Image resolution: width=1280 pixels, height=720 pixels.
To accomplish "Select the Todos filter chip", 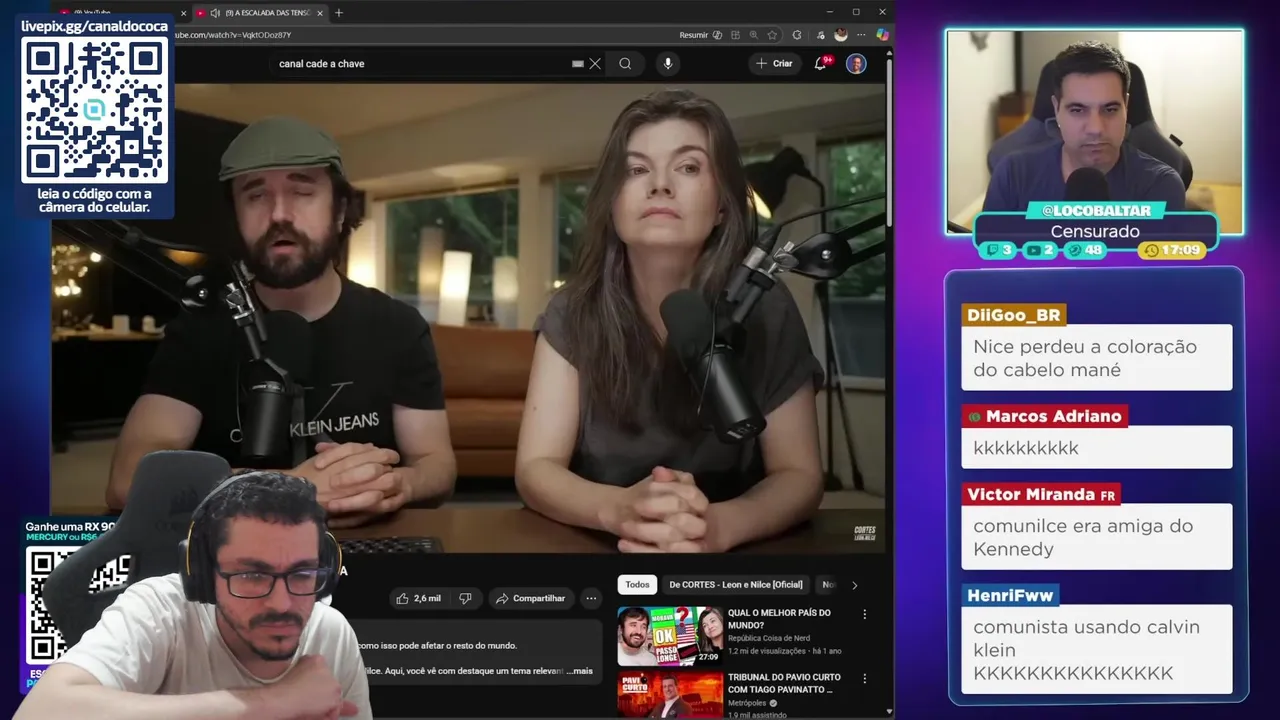I will (x=637, y=584).
